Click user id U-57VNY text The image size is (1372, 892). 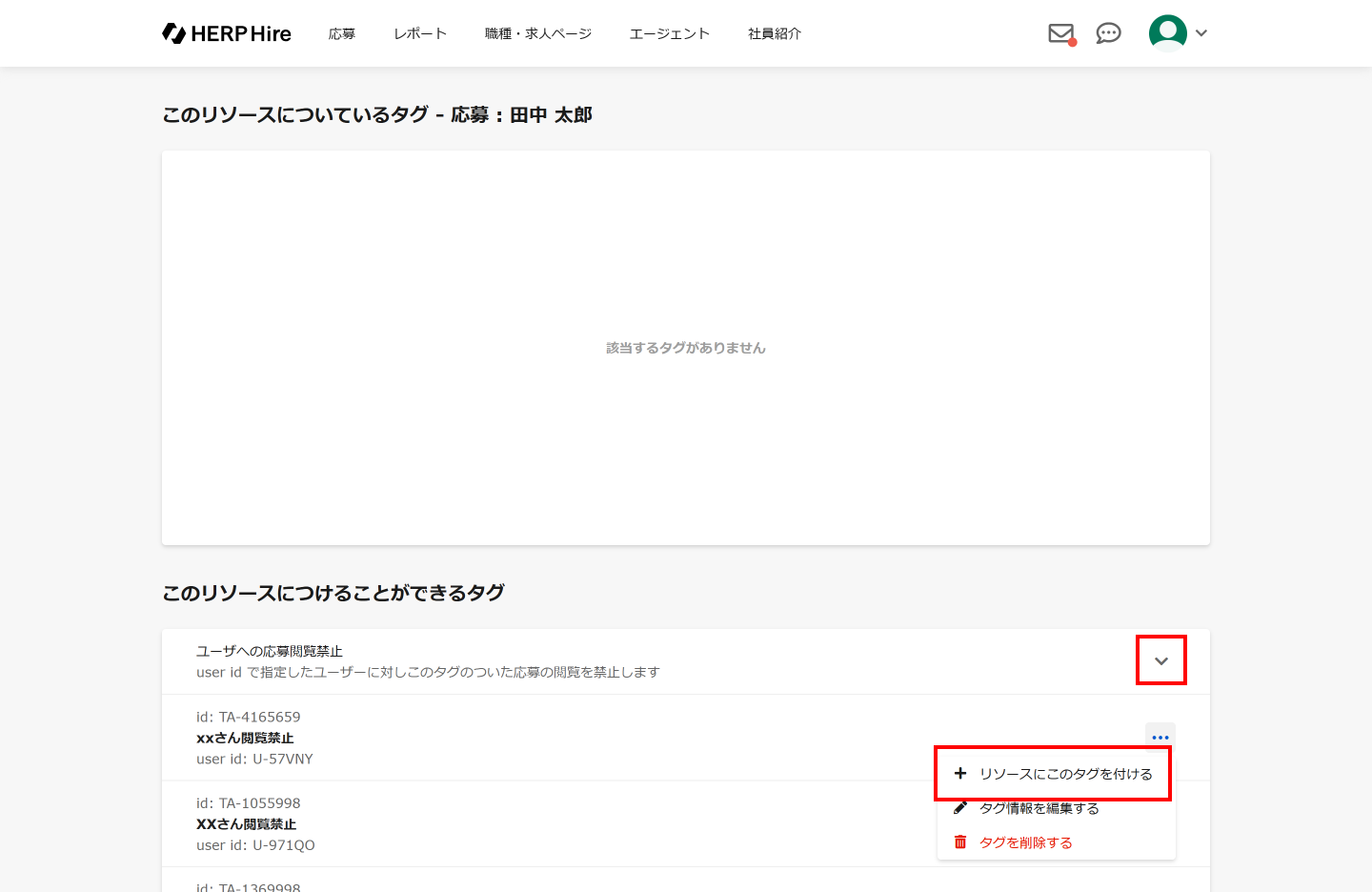(x=254, y=759)
